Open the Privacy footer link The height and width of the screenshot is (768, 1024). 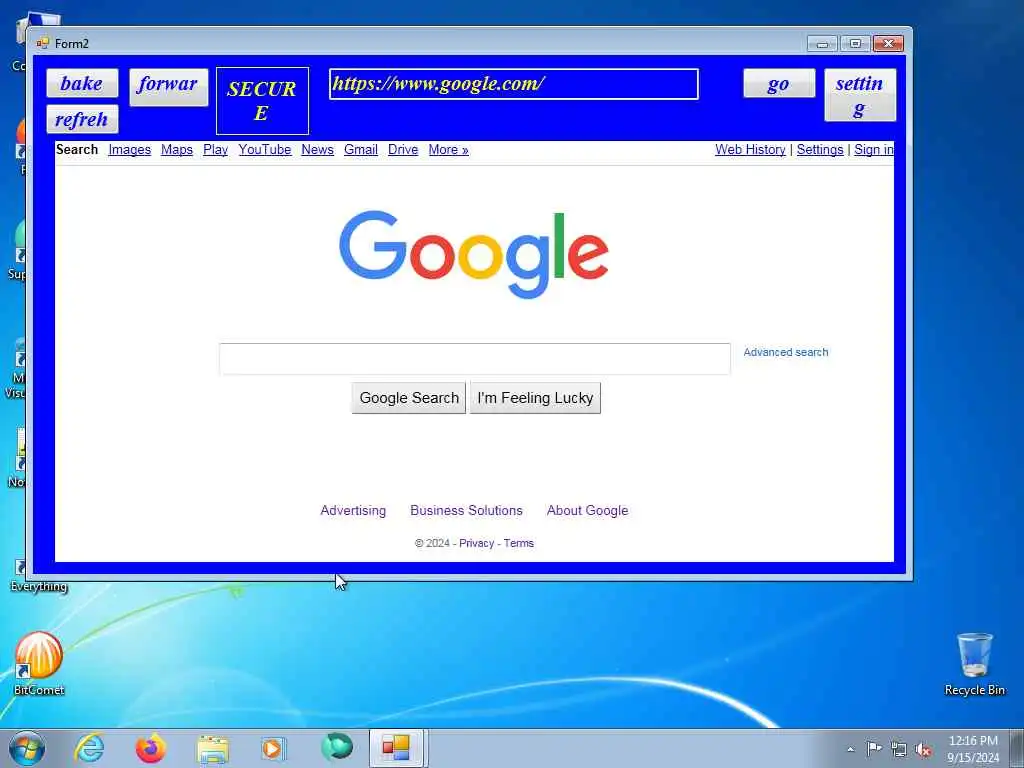click(477, 543)
